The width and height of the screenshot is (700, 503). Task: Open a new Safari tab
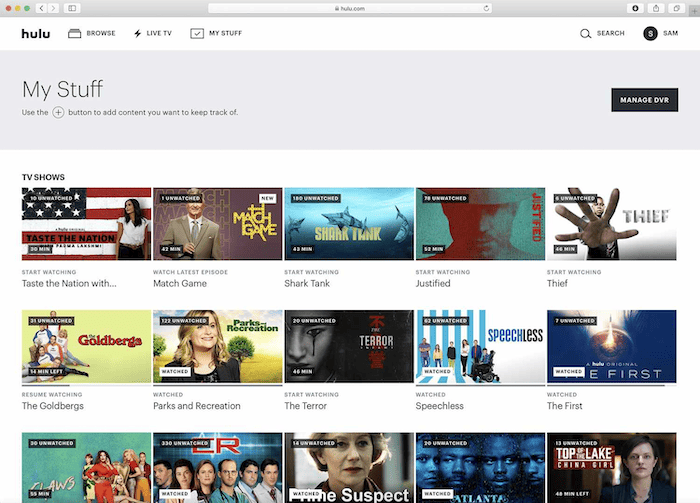click(694, 12)
